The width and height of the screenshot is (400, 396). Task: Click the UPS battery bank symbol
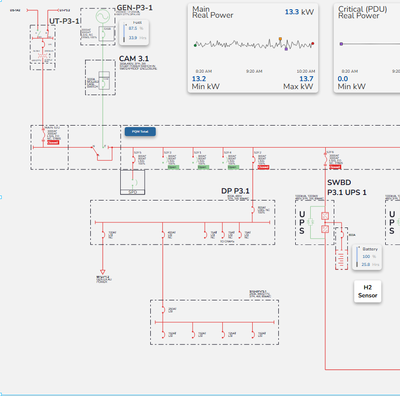pyautogui.click(x=341, y=259)
